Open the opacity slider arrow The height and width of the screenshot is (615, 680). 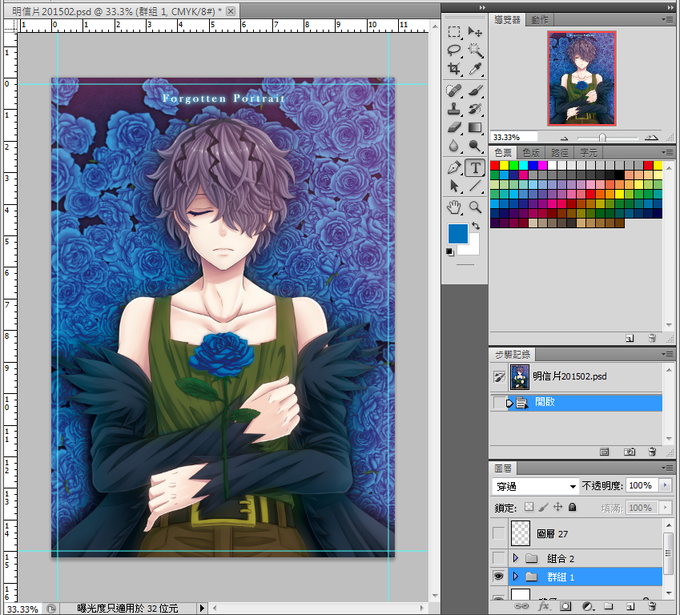point(665,485)
